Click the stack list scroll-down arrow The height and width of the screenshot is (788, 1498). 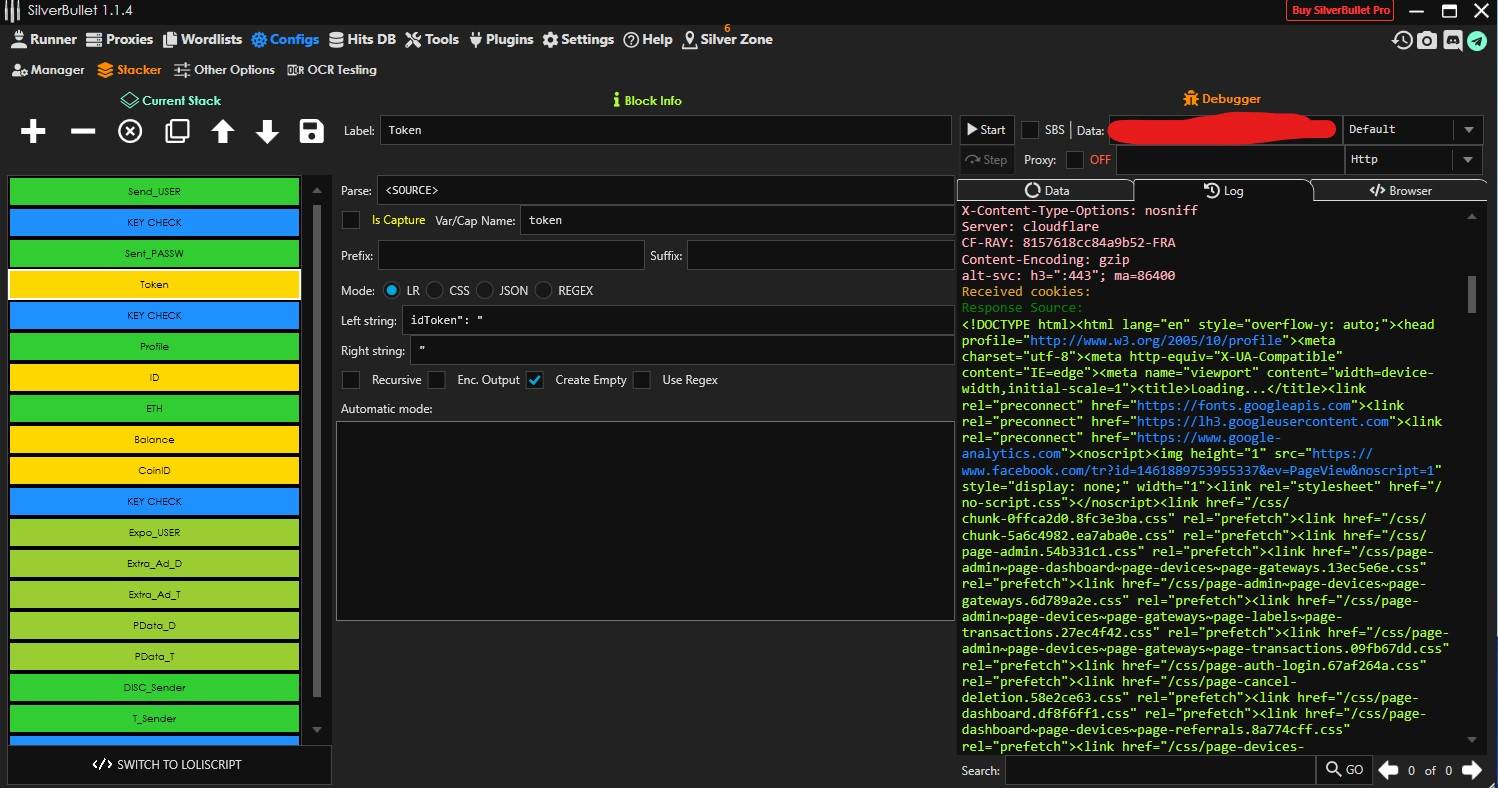(317, 730)
